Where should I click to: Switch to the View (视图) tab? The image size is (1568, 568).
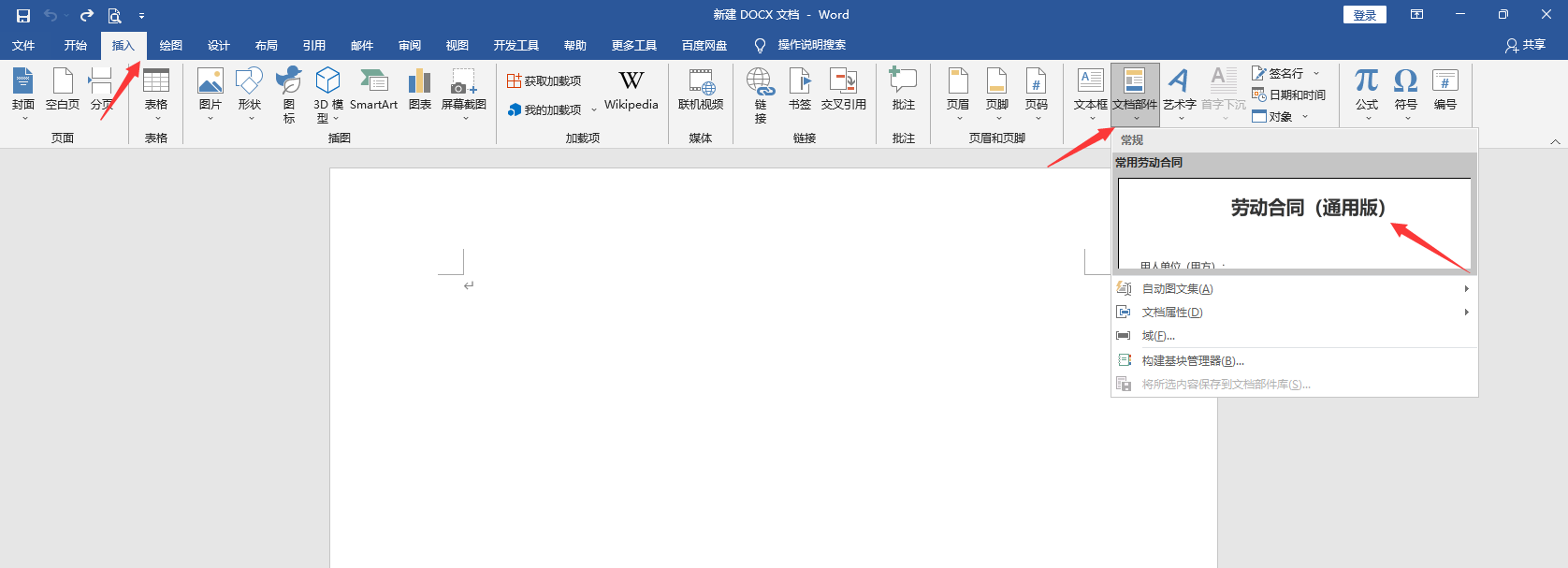click(457, 45)
